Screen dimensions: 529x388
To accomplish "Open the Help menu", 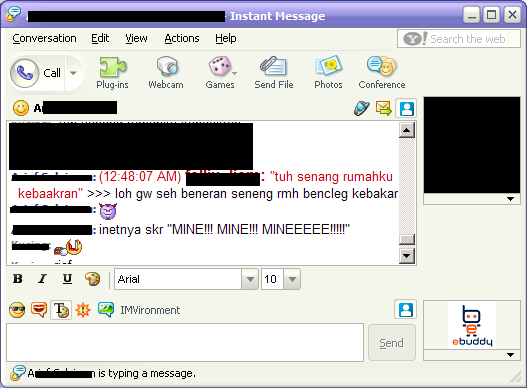I will [x=226, y=38].
